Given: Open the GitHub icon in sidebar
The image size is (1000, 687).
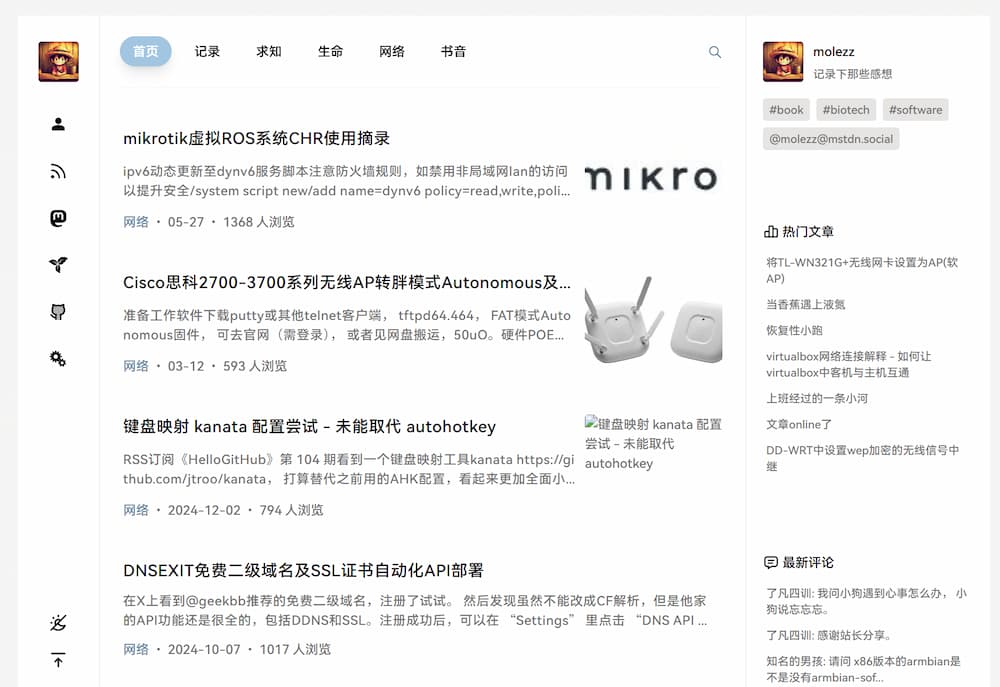Looking at the screenshot, I should coord(58,312).
